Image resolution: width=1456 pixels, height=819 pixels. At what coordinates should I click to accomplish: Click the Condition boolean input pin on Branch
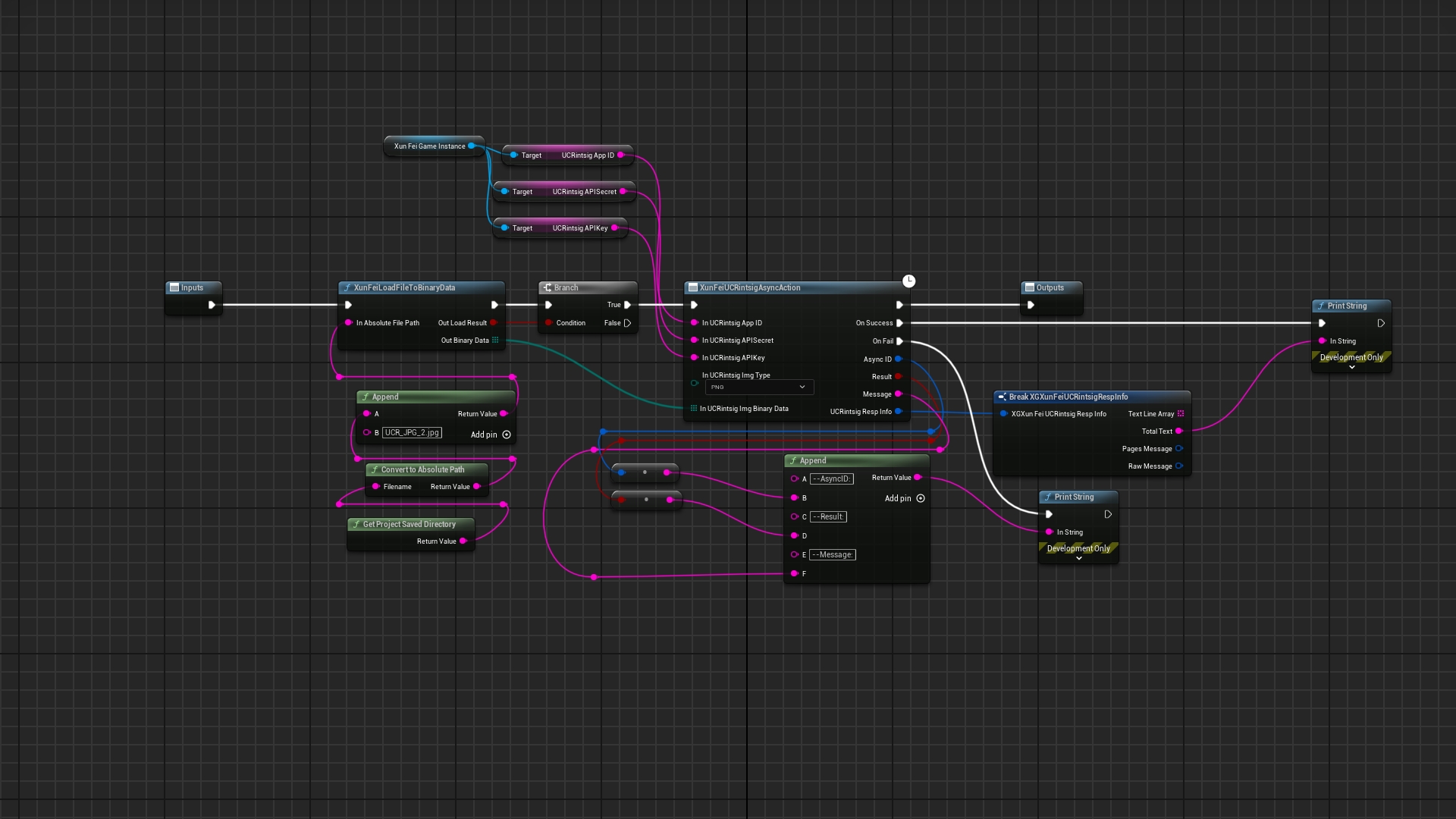click(x=548, y=323)
